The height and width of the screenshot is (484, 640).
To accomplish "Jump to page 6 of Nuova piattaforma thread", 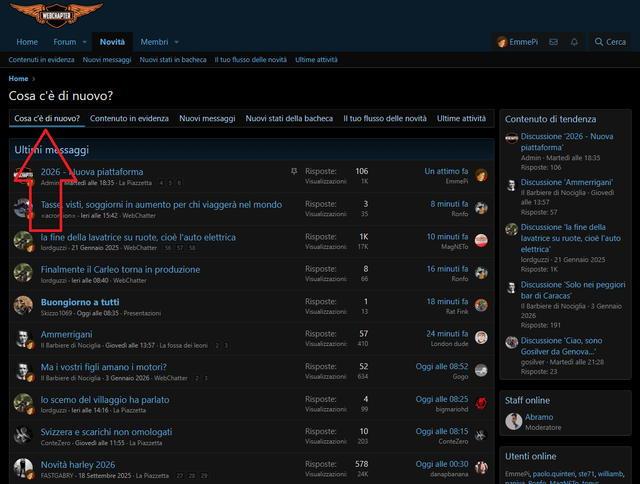I will coord(179,183).
